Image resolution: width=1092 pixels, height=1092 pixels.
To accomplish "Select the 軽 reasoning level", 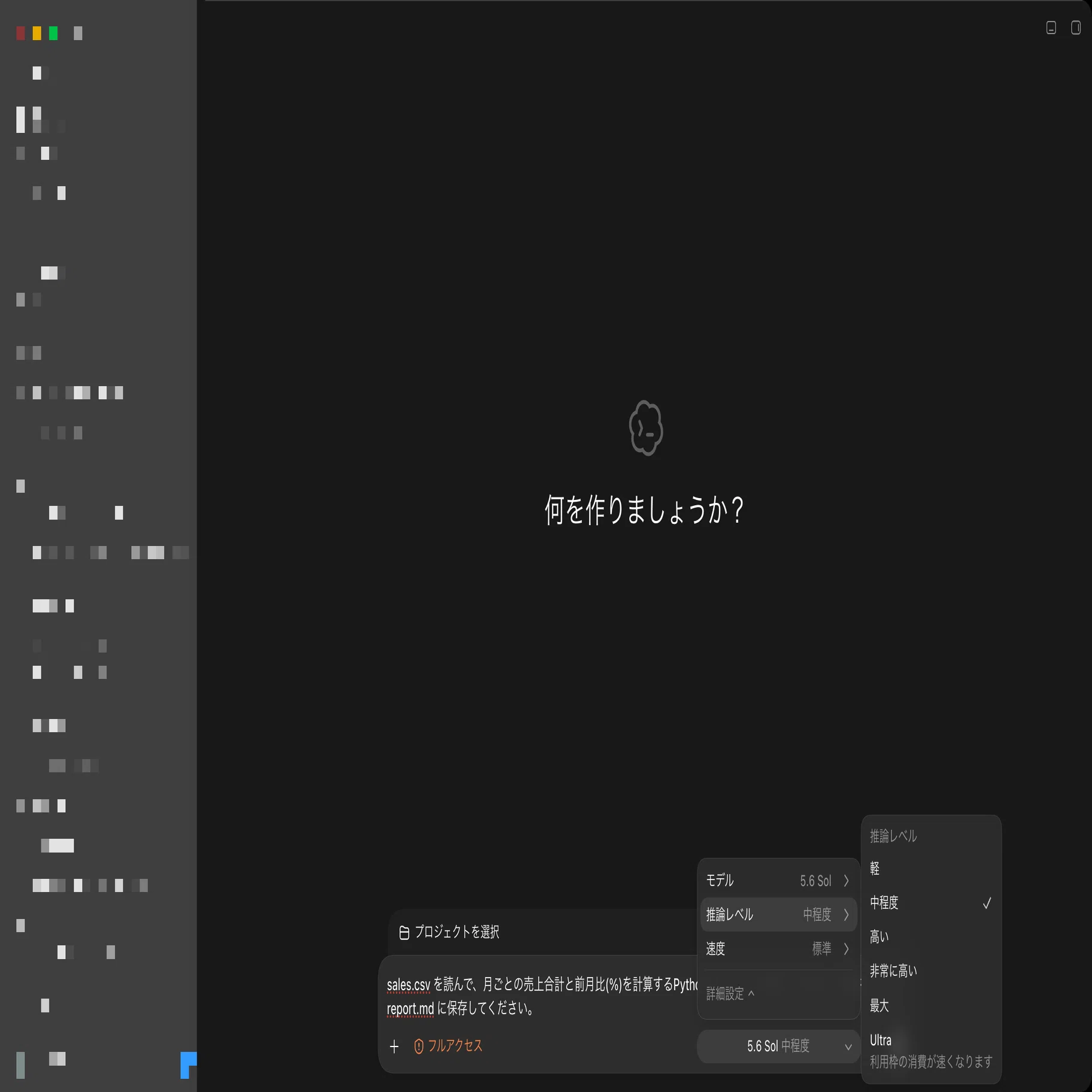I will click(x=931, y=869).
